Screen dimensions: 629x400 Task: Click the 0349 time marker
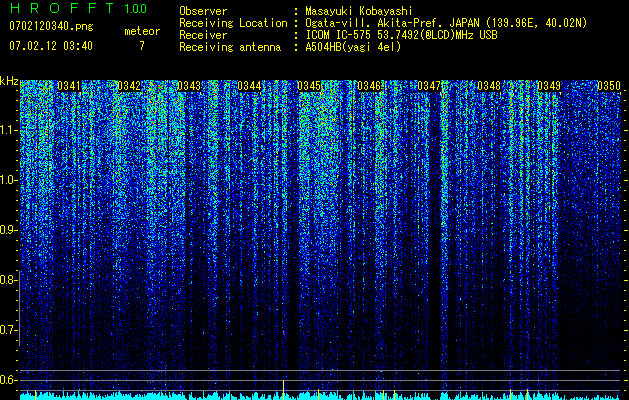click(549, 86)
